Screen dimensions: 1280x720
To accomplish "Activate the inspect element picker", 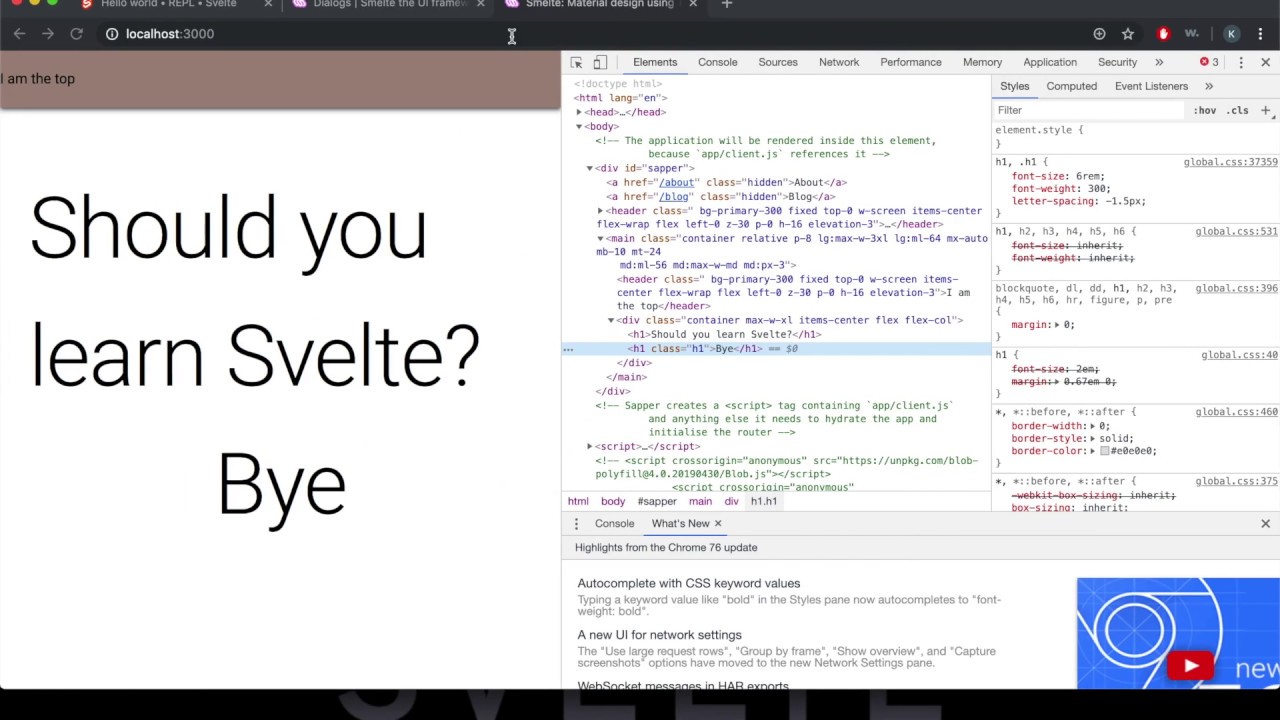I will coord(576,62).
